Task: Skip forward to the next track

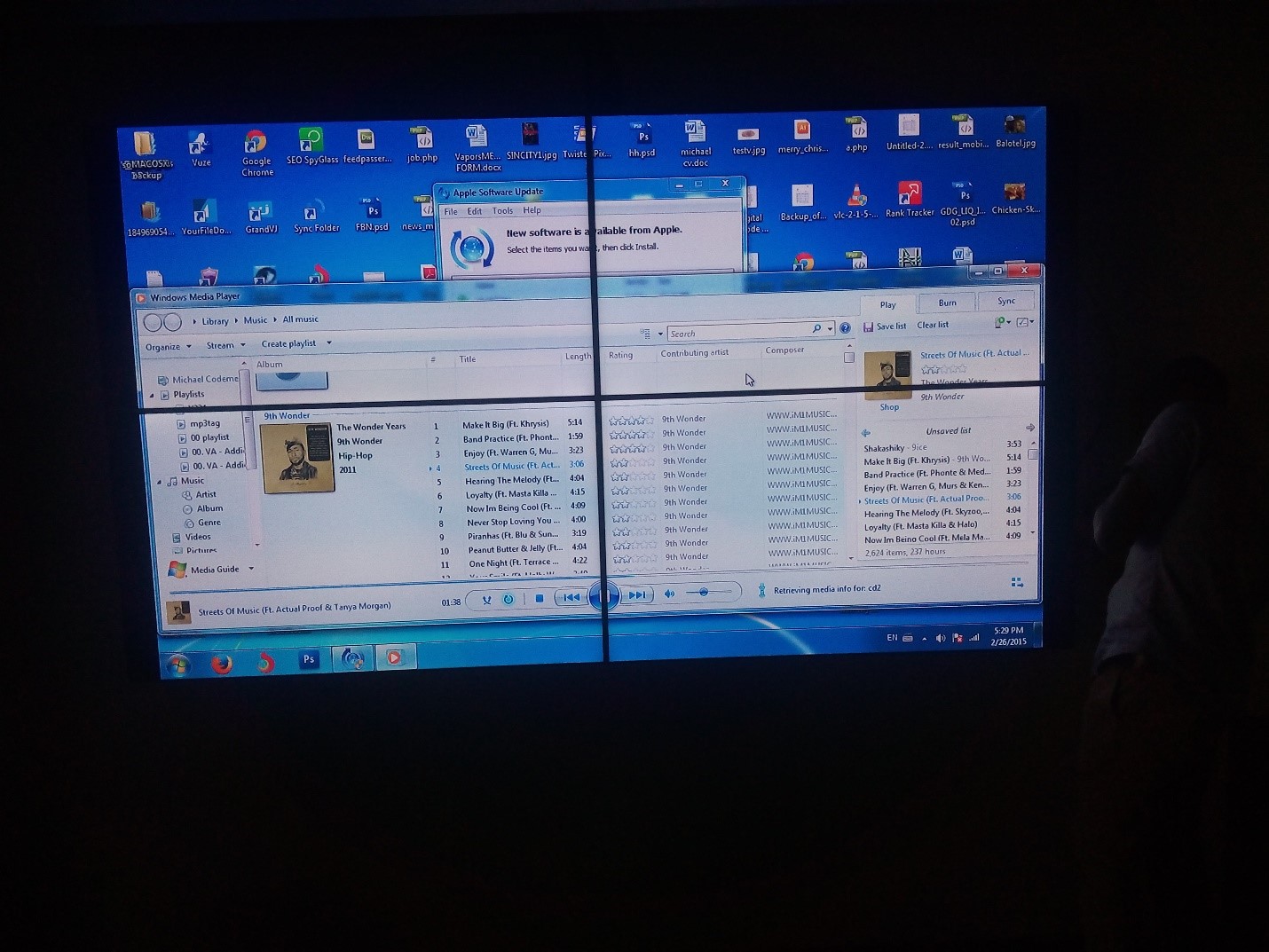Action: pos(637,595)
